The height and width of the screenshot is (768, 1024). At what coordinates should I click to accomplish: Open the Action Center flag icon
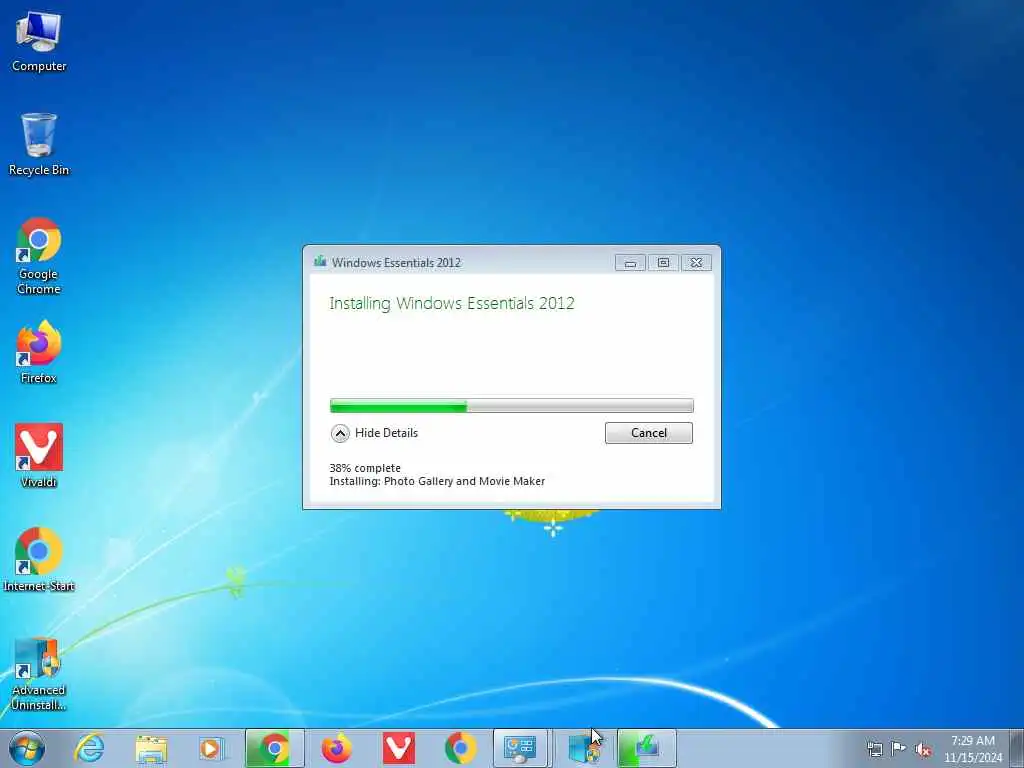899,749
